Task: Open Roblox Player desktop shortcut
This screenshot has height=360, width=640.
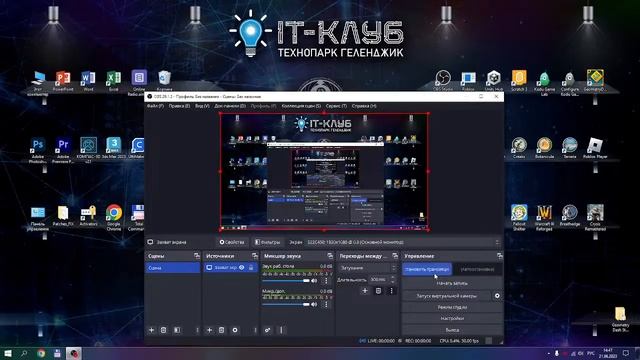Action: (x=595, y=148)
